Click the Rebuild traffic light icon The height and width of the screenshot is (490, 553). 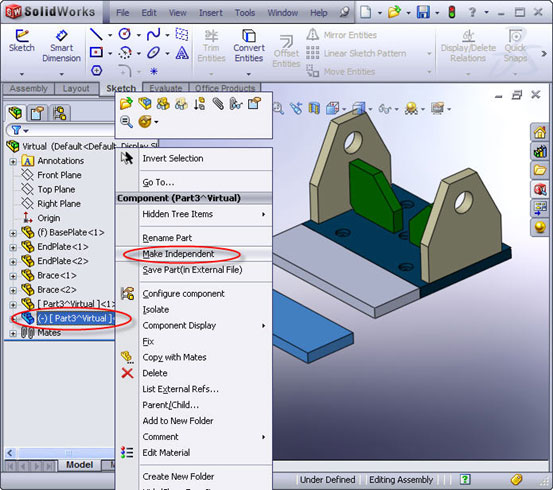click(452, 12)
